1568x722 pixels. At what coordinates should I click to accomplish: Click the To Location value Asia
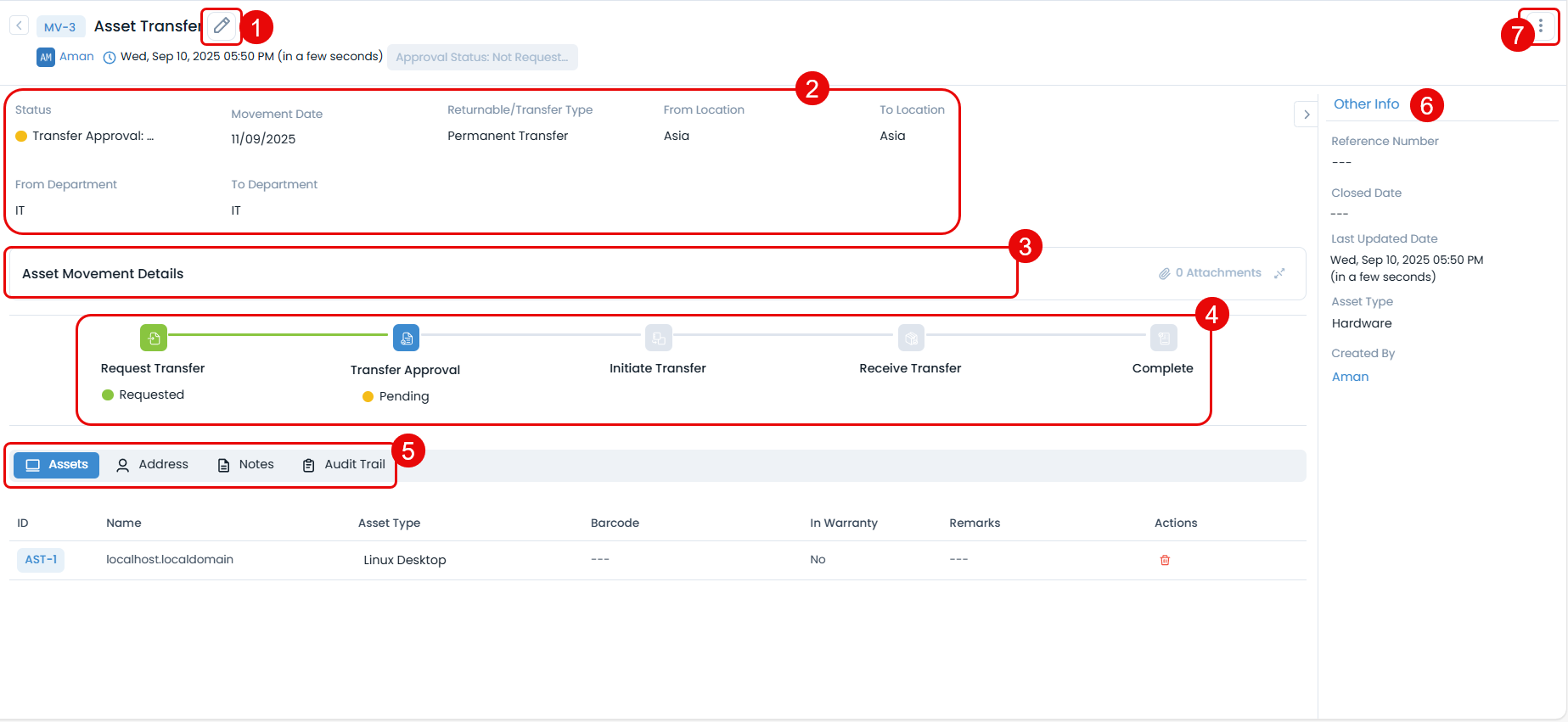coord(892,136)
